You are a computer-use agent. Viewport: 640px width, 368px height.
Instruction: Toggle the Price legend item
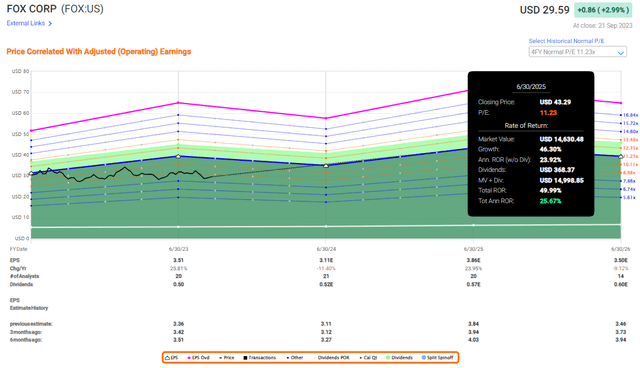click(x=227, y=358)
